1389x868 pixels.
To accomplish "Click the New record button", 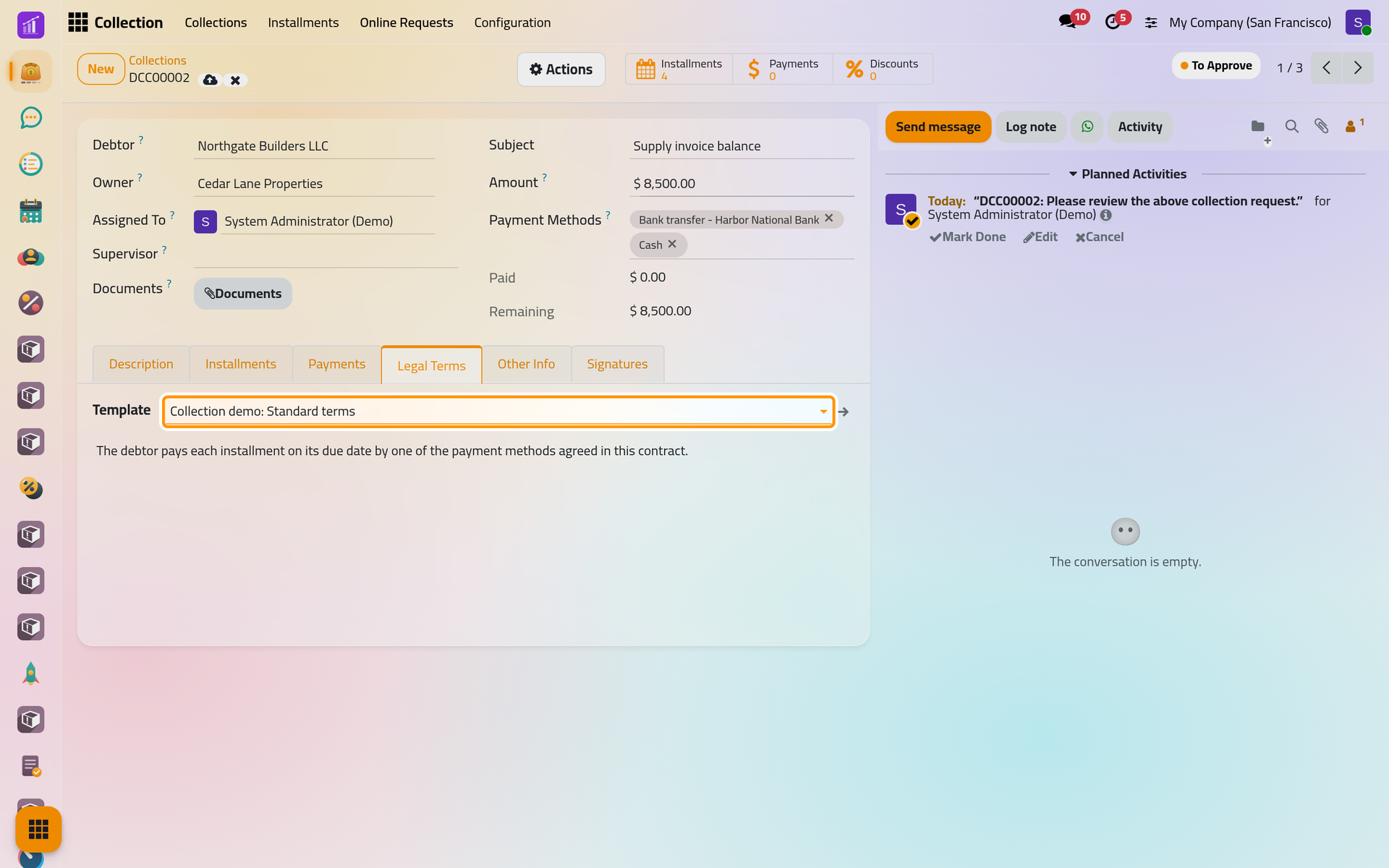I will point(101,69).
